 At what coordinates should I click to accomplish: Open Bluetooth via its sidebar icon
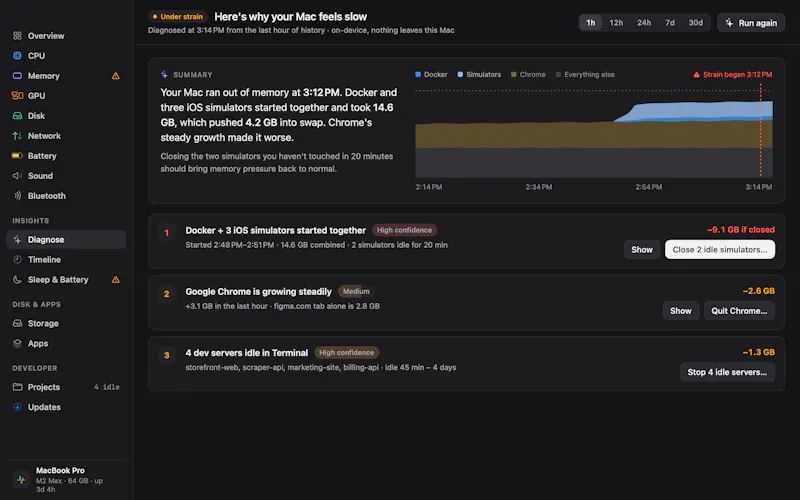pyautogui.click(x=17, y=196)
